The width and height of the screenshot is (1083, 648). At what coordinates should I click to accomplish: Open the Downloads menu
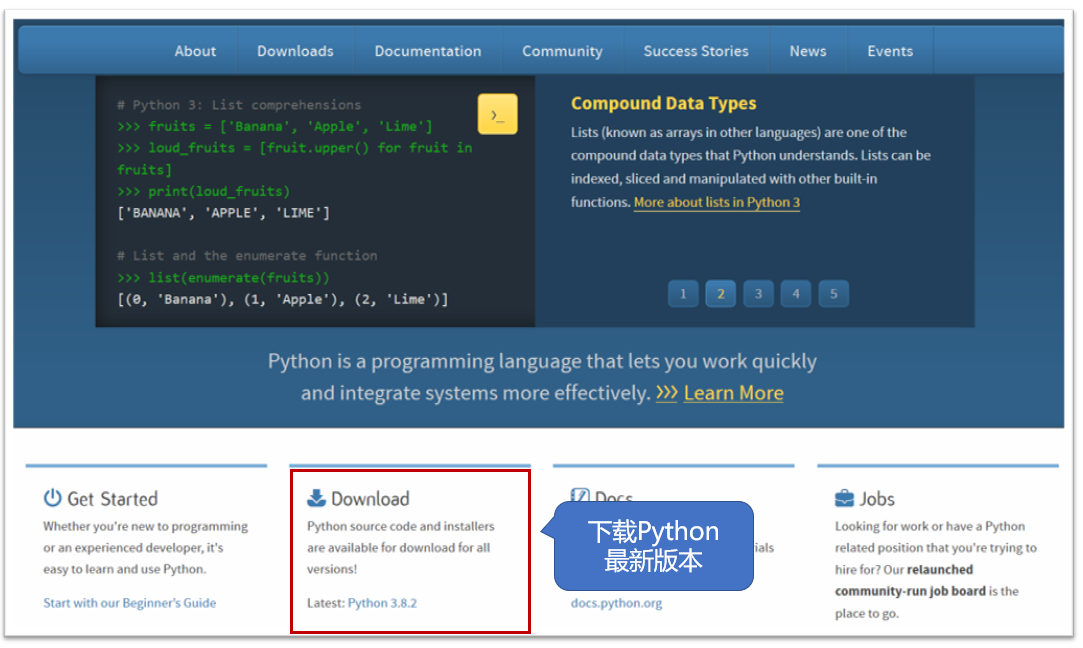tap(296, 51)
